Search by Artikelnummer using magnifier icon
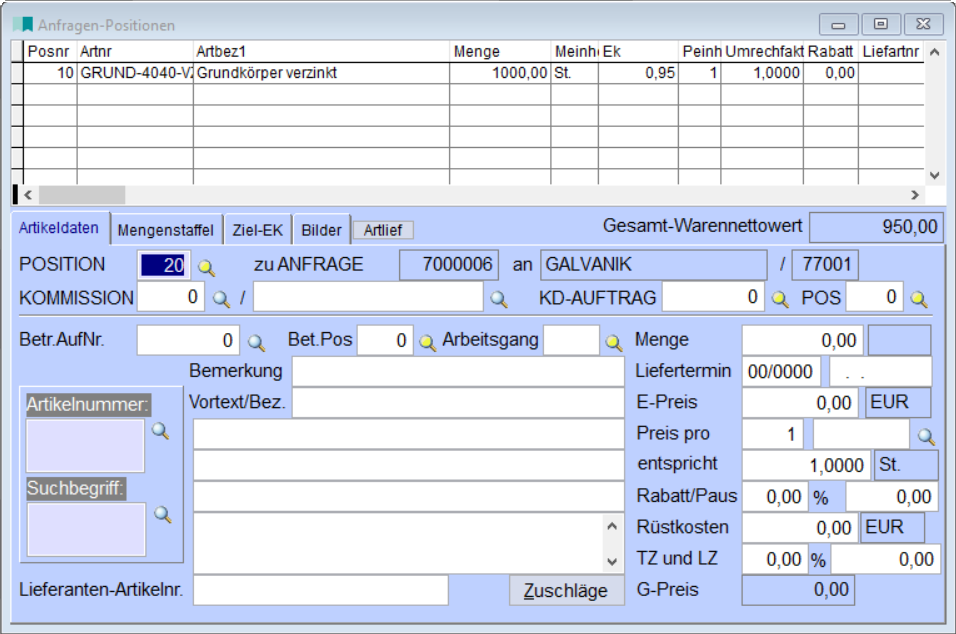The height and width of the screenshot is (634, 956). (160, 431)
